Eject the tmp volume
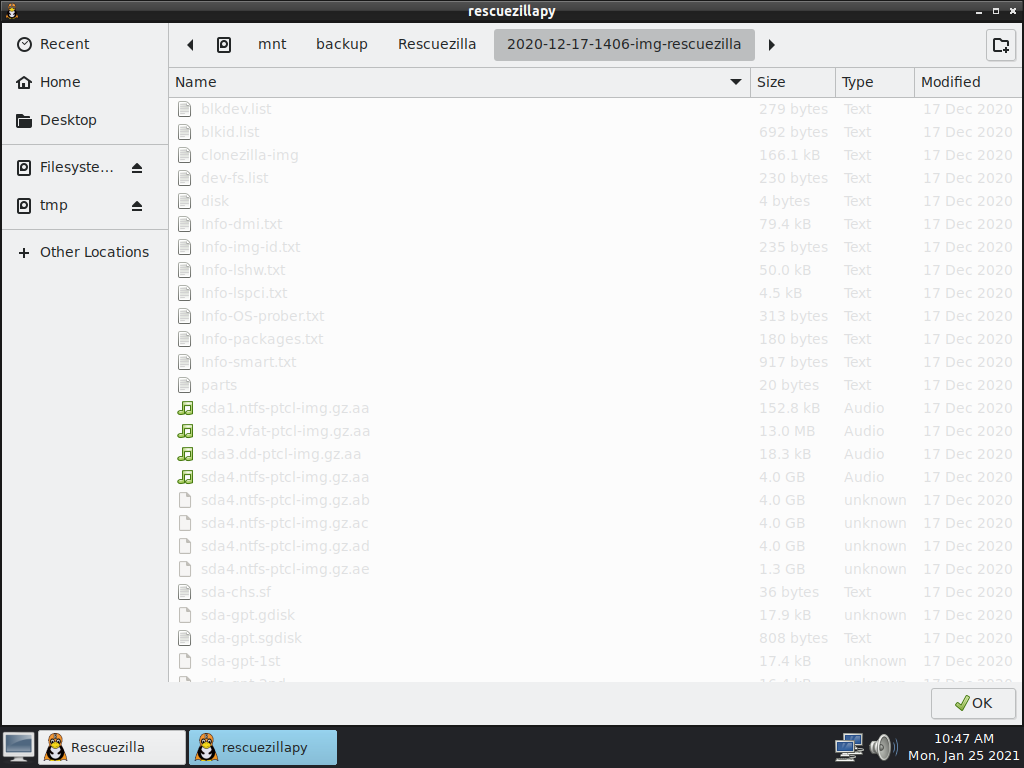This screenshot has height=768, width=1024. click(x=137, y=206)
